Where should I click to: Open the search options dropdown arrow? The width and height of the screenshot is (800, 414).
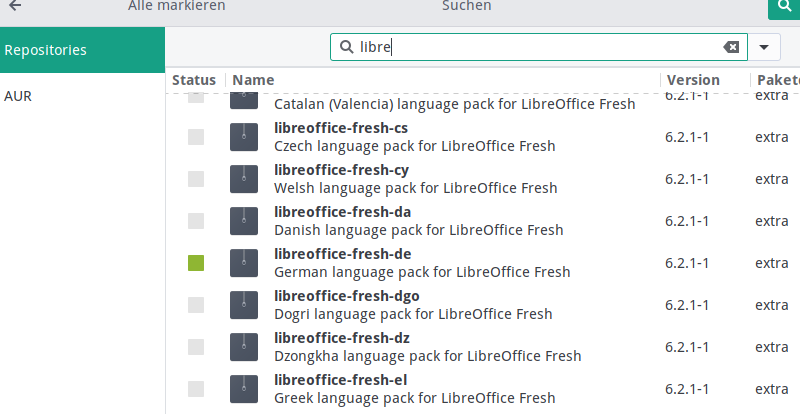tap(764, 47)
